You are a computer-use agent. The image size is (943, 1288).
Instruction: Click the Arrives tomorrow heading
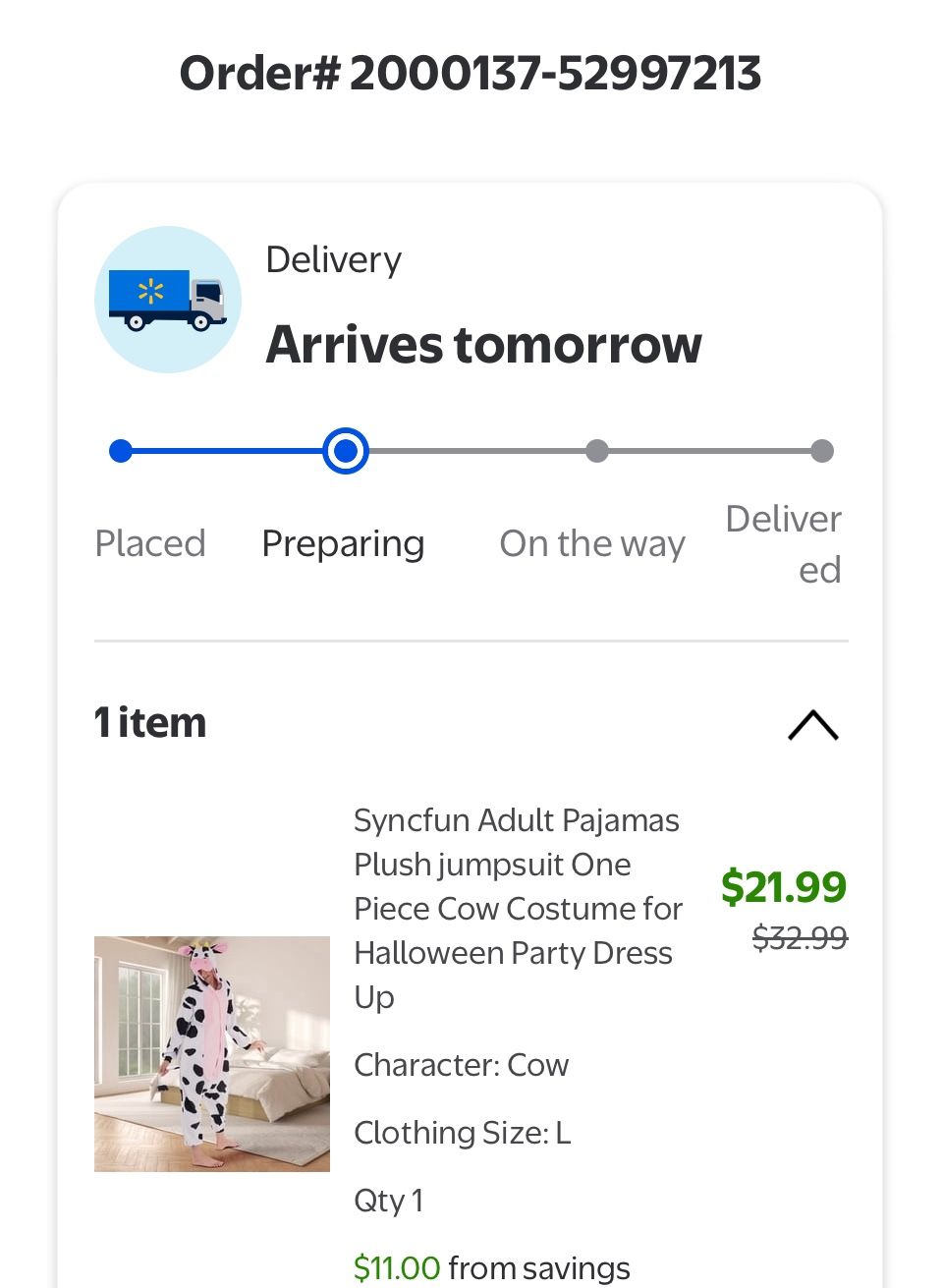click(484, 345)
